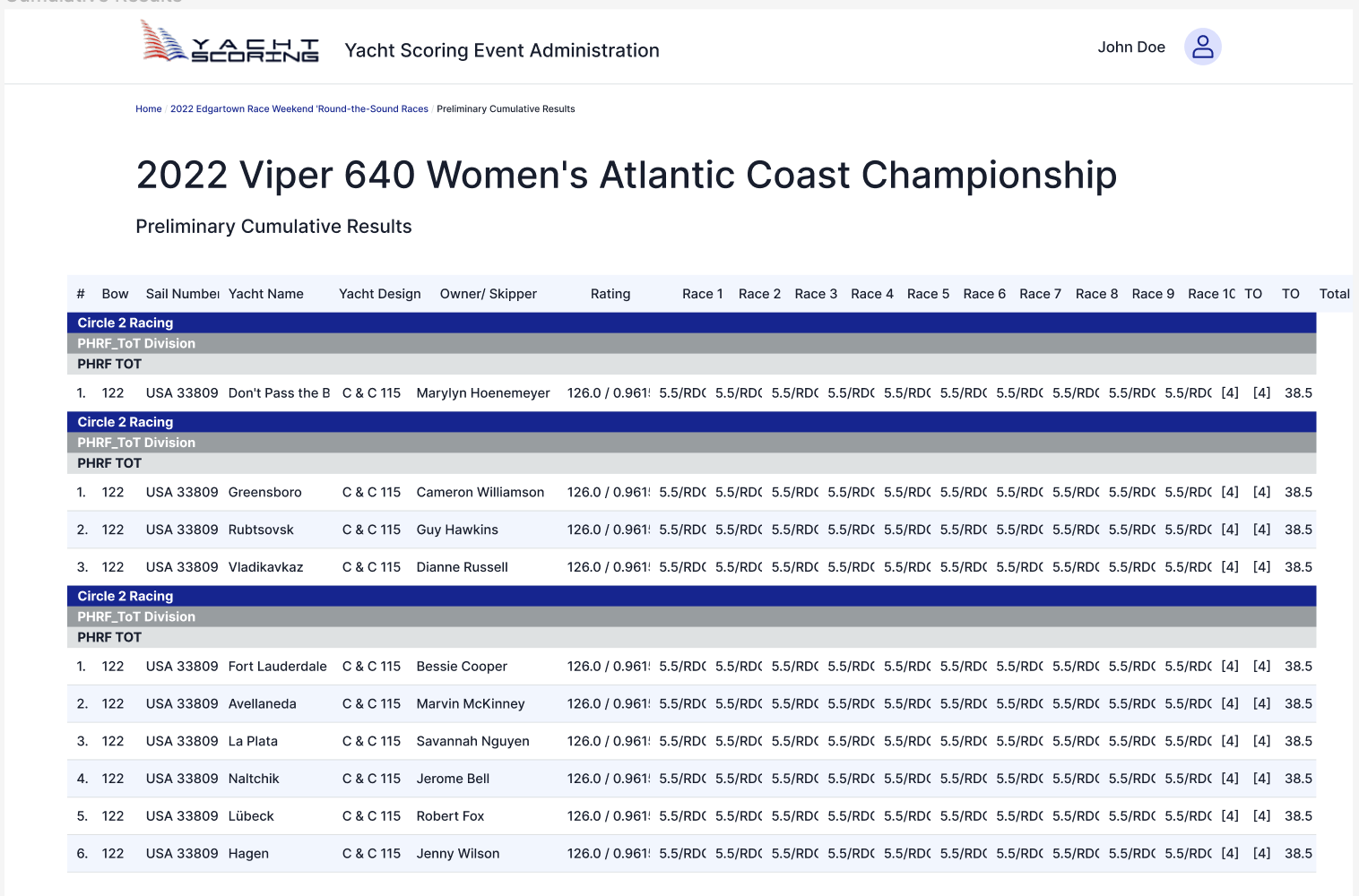Expand the first Circle 2 Racing section
1359x896 pixels.
coord(126,323)
